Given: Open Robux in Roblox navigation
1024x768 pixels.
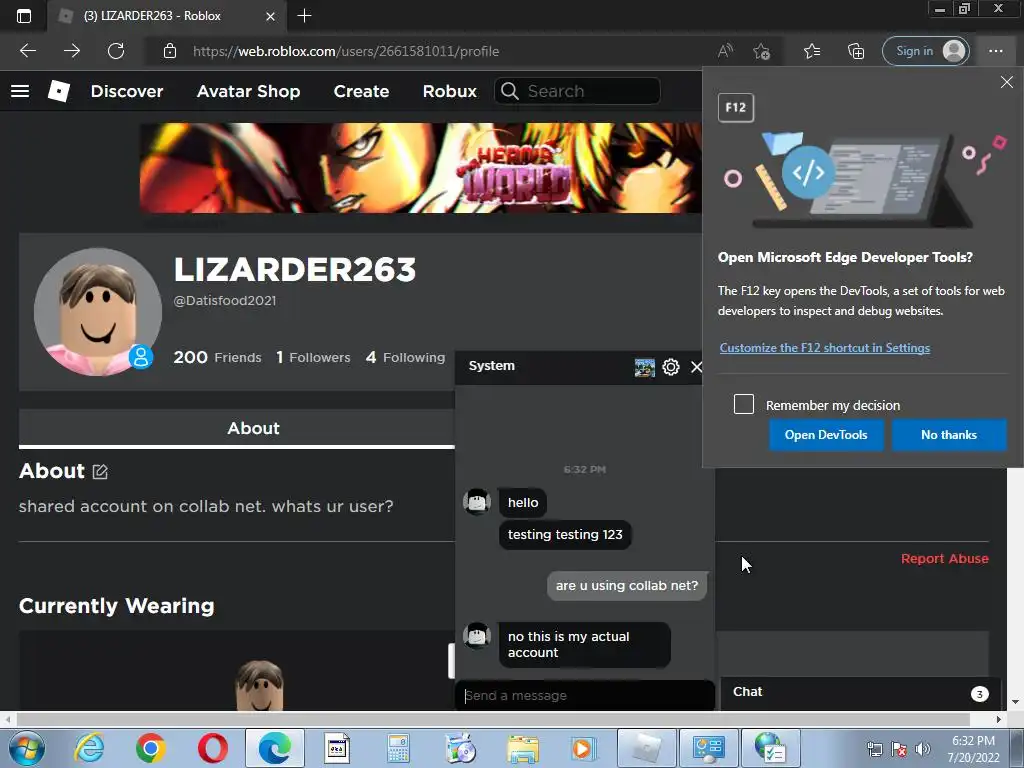Looking at the screenshot, I should [x=449, y=91].
